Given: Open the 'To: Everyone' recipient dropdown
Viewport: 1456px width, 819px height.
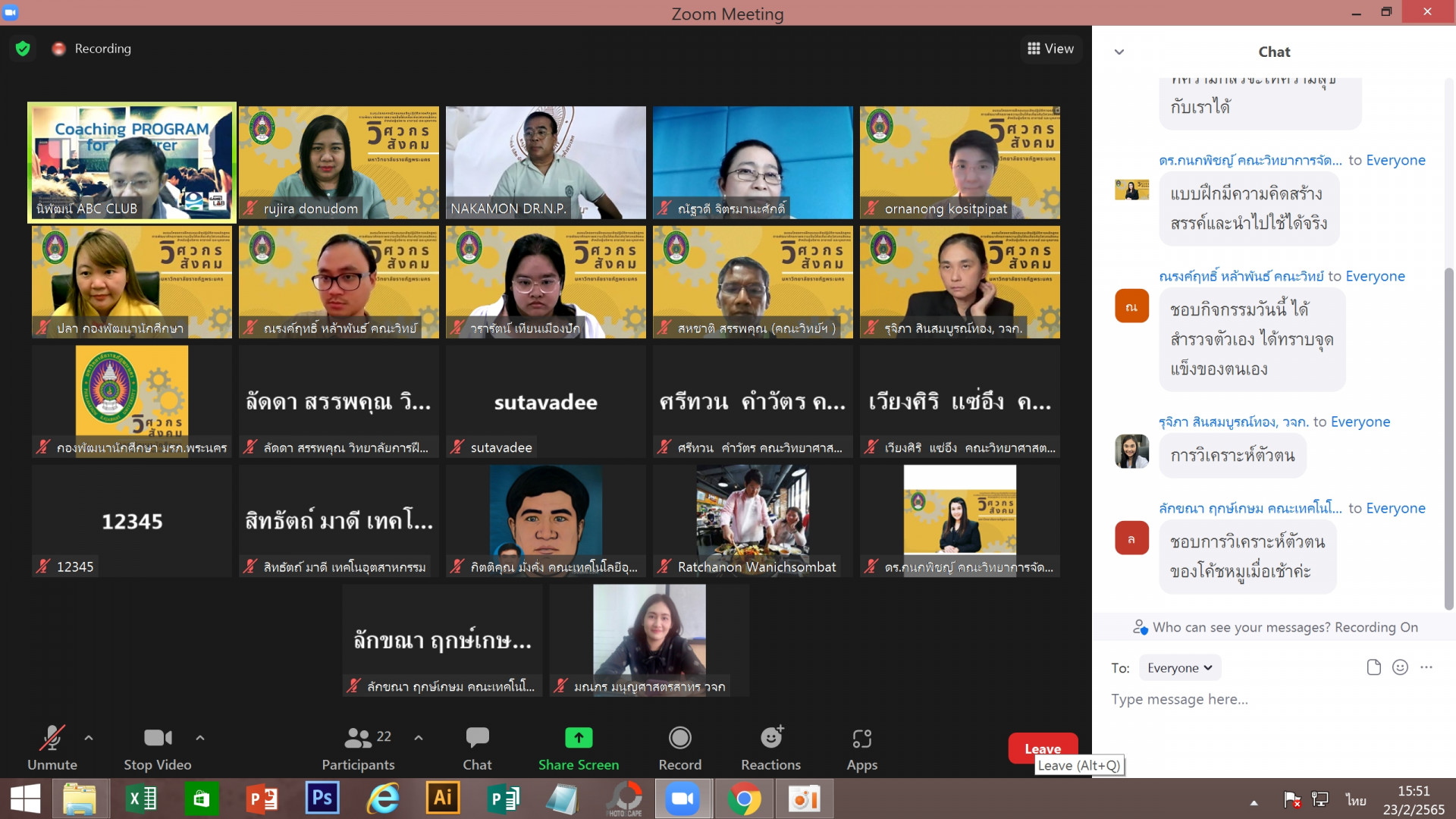Looking at the screenshot, I should (1180, 668).
